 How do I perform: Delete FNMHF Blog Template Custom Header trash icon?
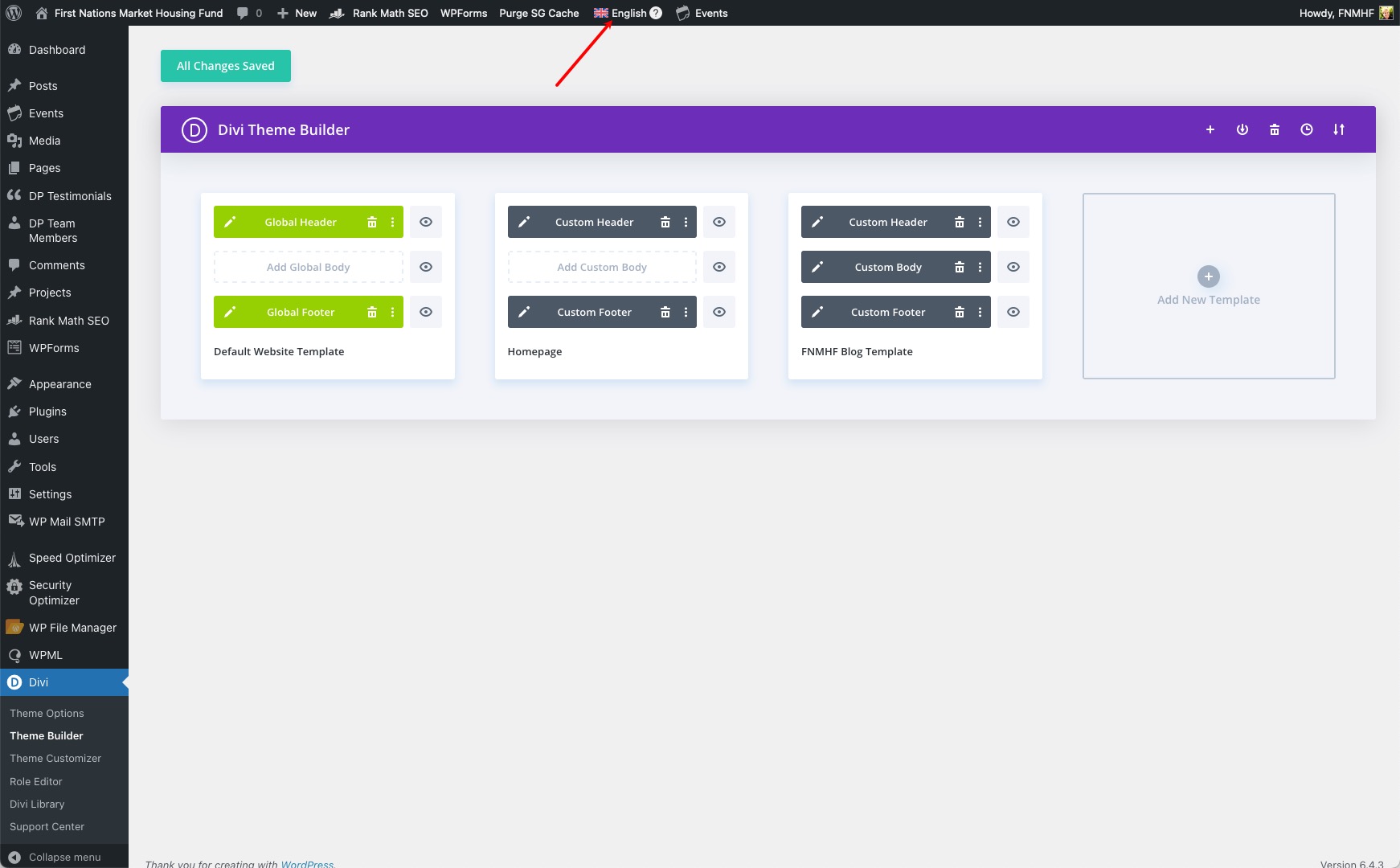tap(959, 222)
